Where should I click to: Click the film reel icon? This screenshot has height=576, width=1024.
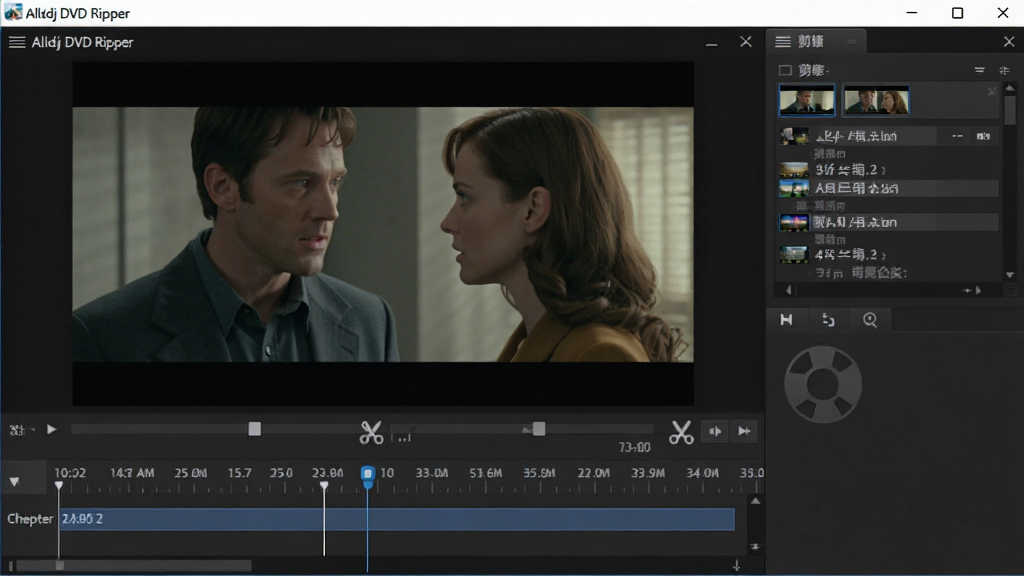(x=823, y=384)
